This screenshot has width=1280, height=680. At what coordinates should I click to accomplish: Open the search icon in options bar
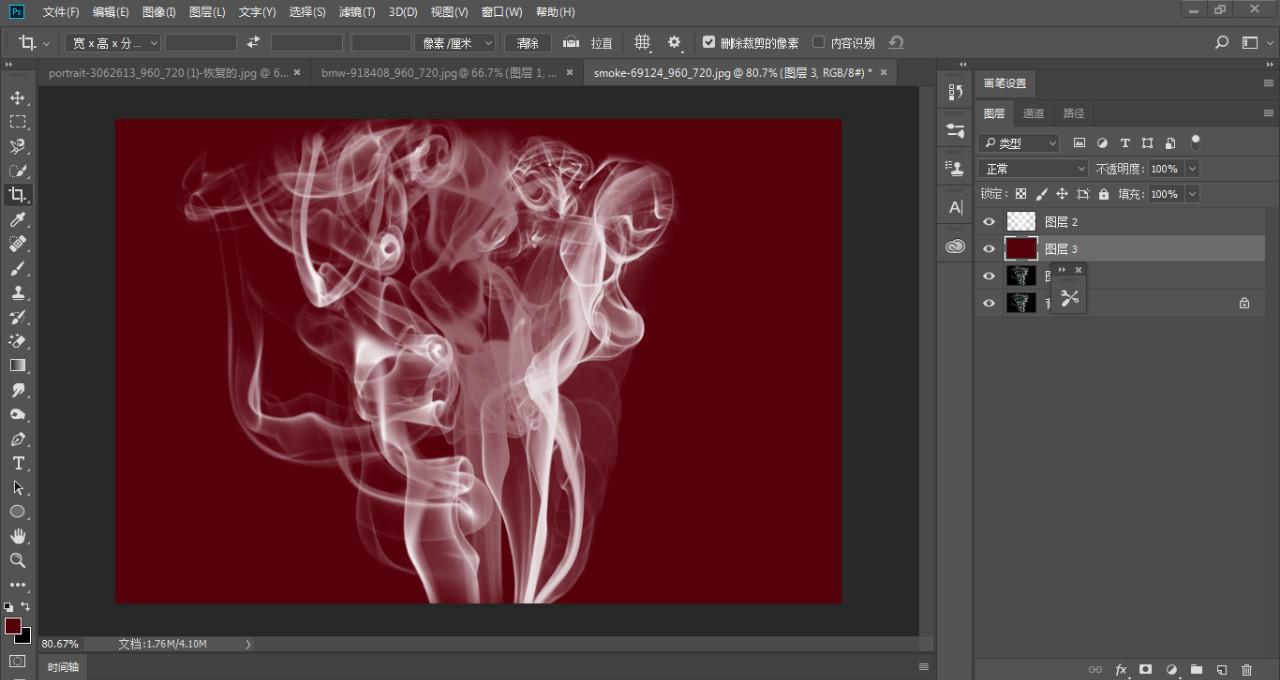pyautogui.click(x=1222, y=43)
